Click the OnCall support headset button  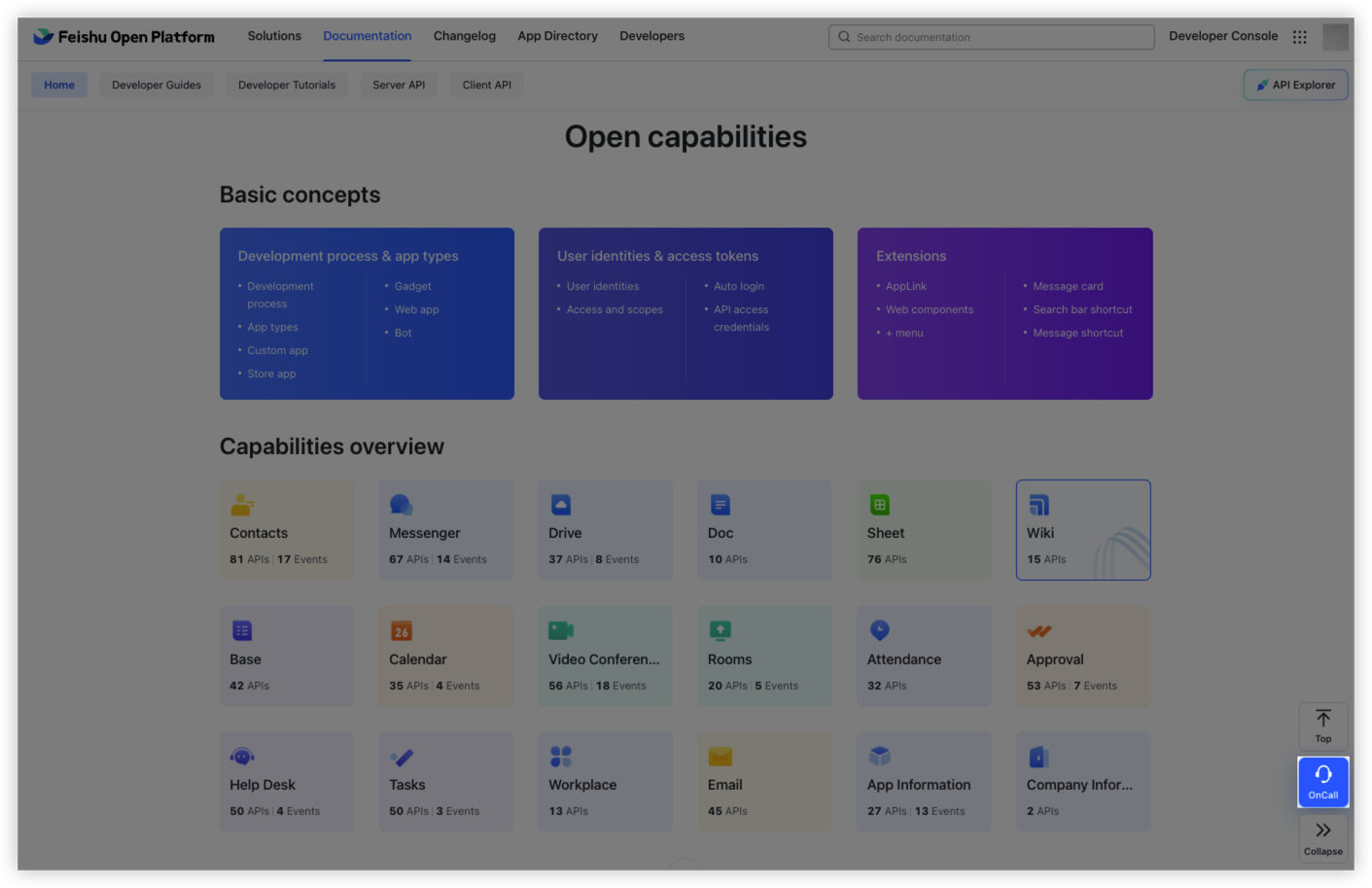pos(1322,782)
